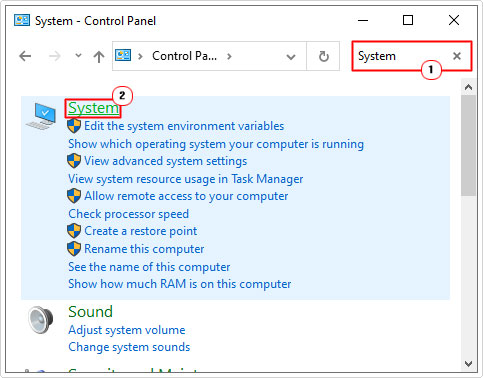Image resolution: width=483 pixels, height=378 pixels.
Task: Open the recent locations dropdown arrow
Action: (78, 55)
